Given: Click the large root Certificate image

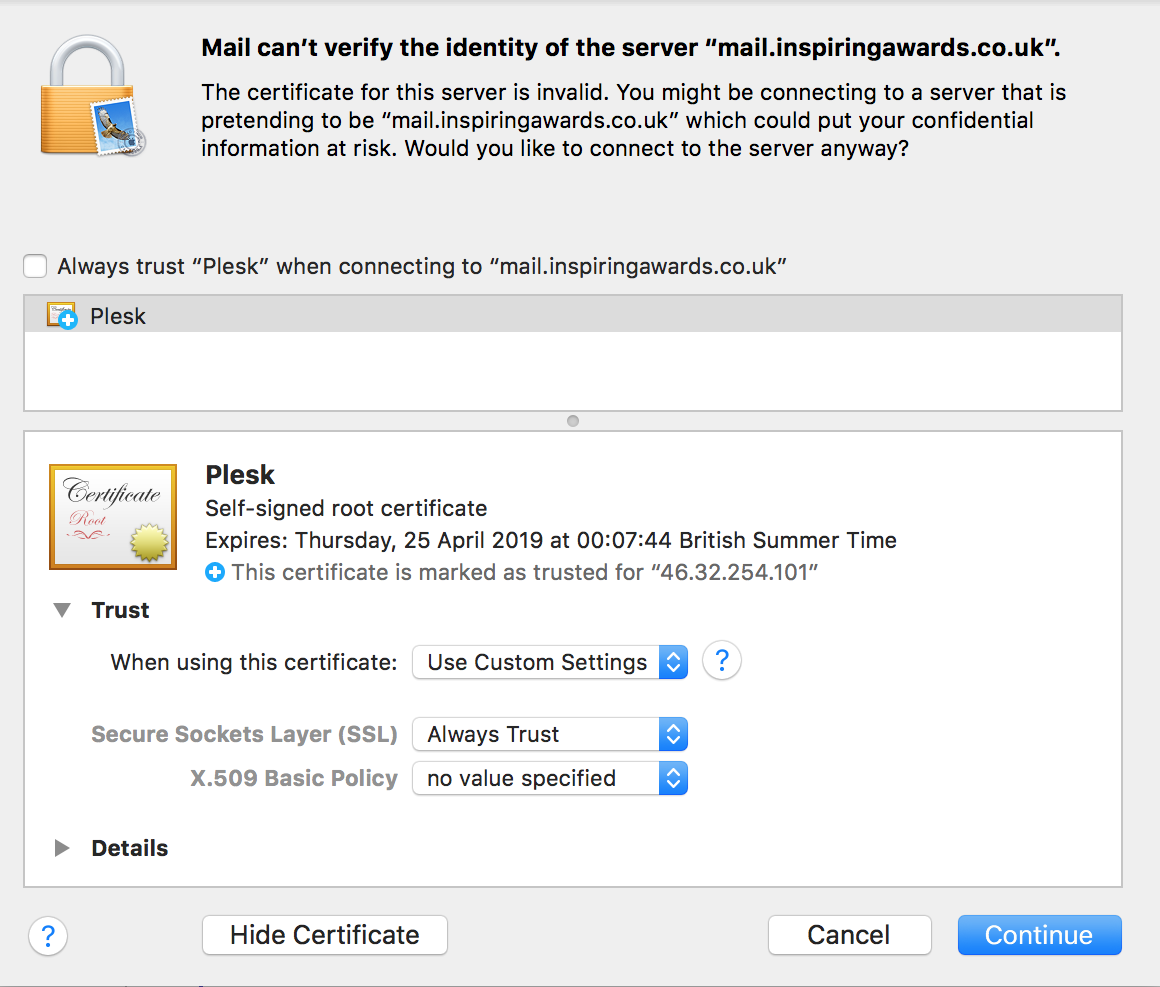Looking at the screenshot, I should (113, 516).
